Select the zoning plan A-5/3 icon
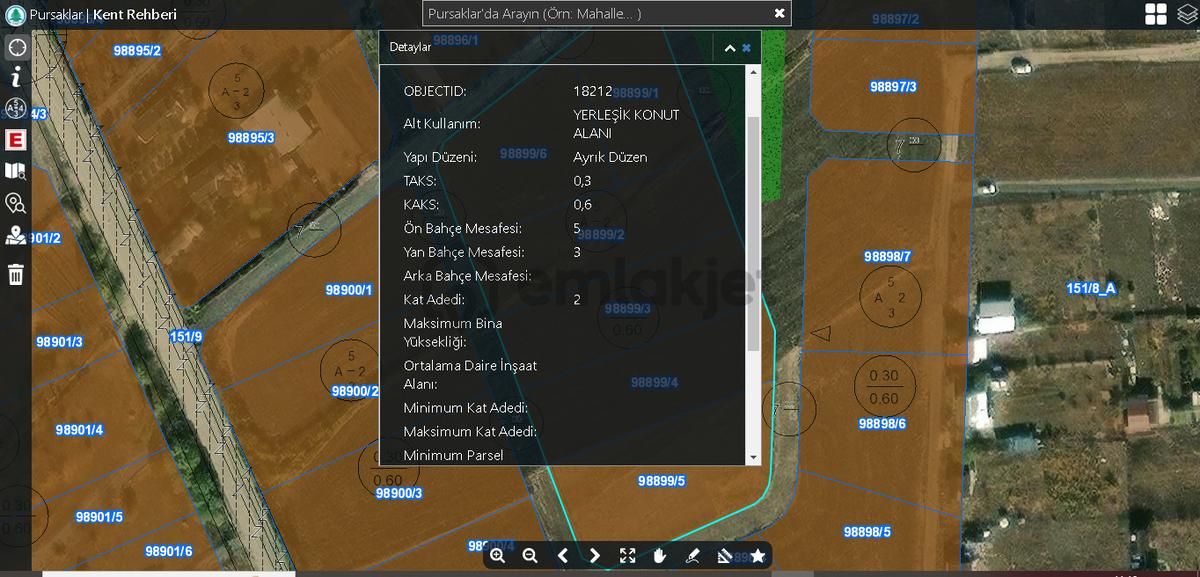The image size is (1200, 577). [16, 108]
